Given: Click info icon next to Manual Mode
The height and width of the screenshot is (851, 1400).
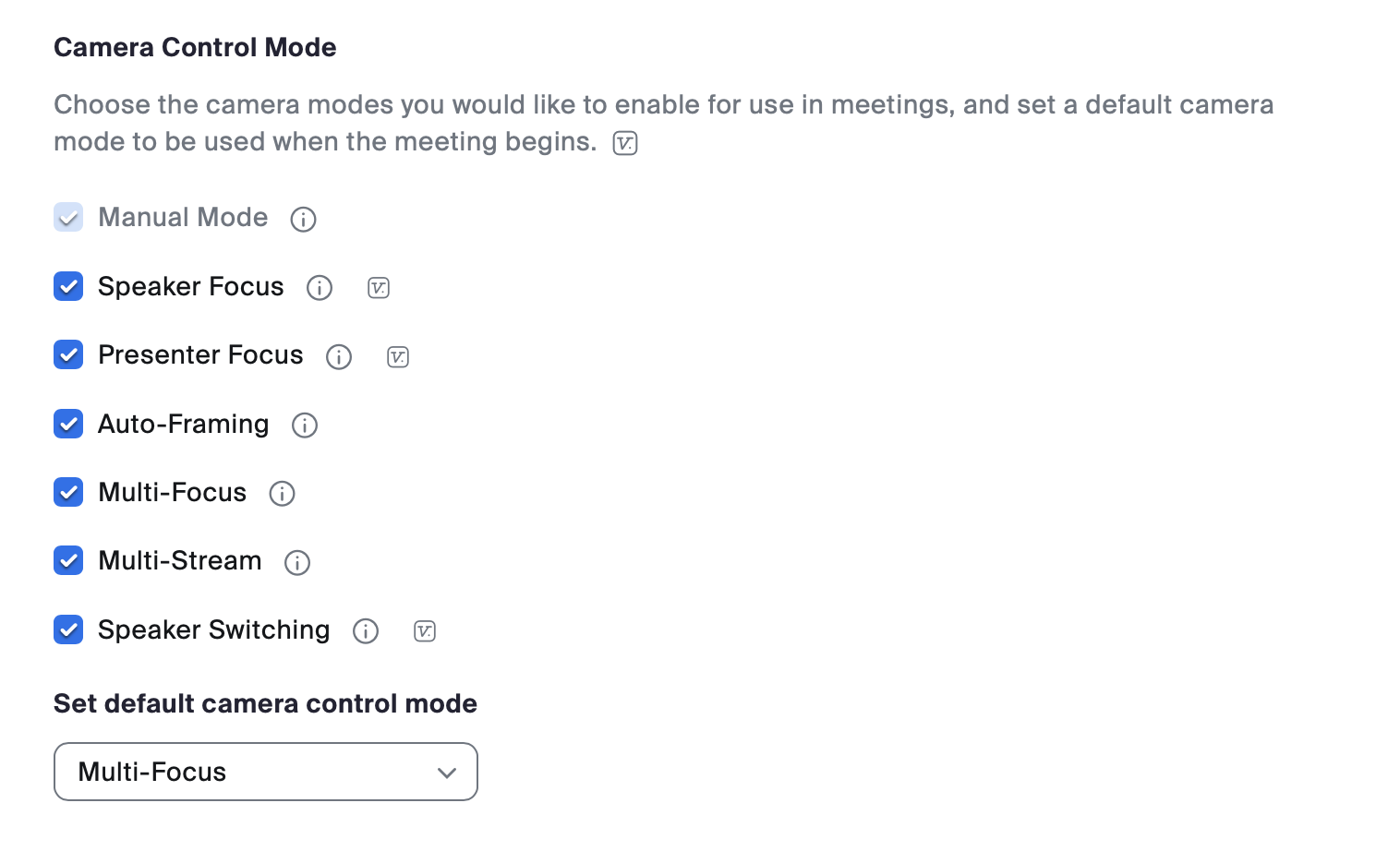Looking at the screenshot, I should pos(303,219).
